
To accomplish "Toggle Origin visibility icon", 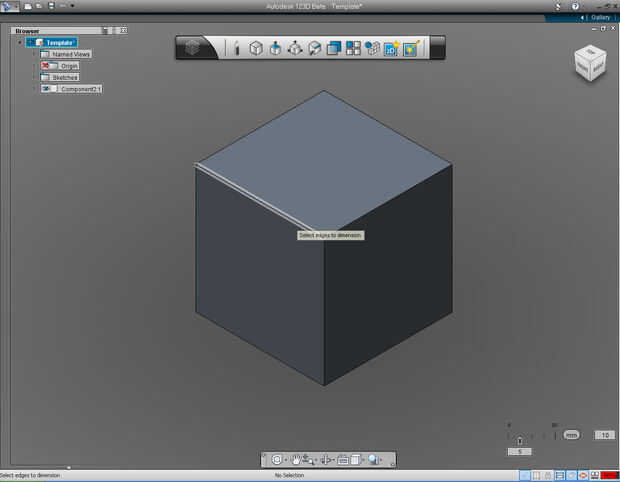I will tap(45, 66).
